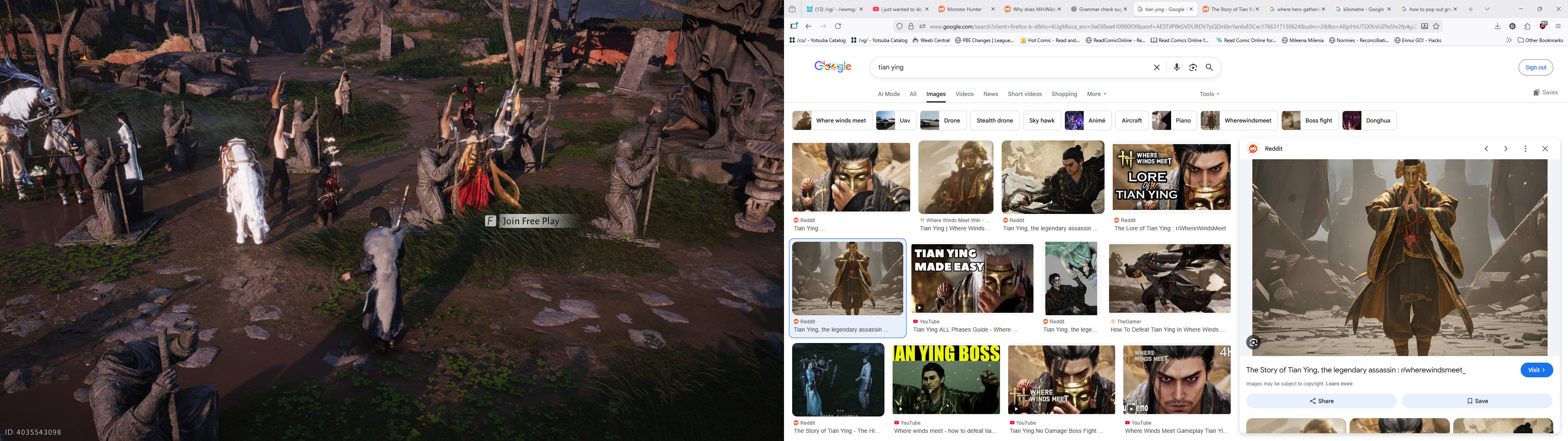Open the Tools dropdown
This screenshot has height=441, width=1568.
coord(1209,94)
